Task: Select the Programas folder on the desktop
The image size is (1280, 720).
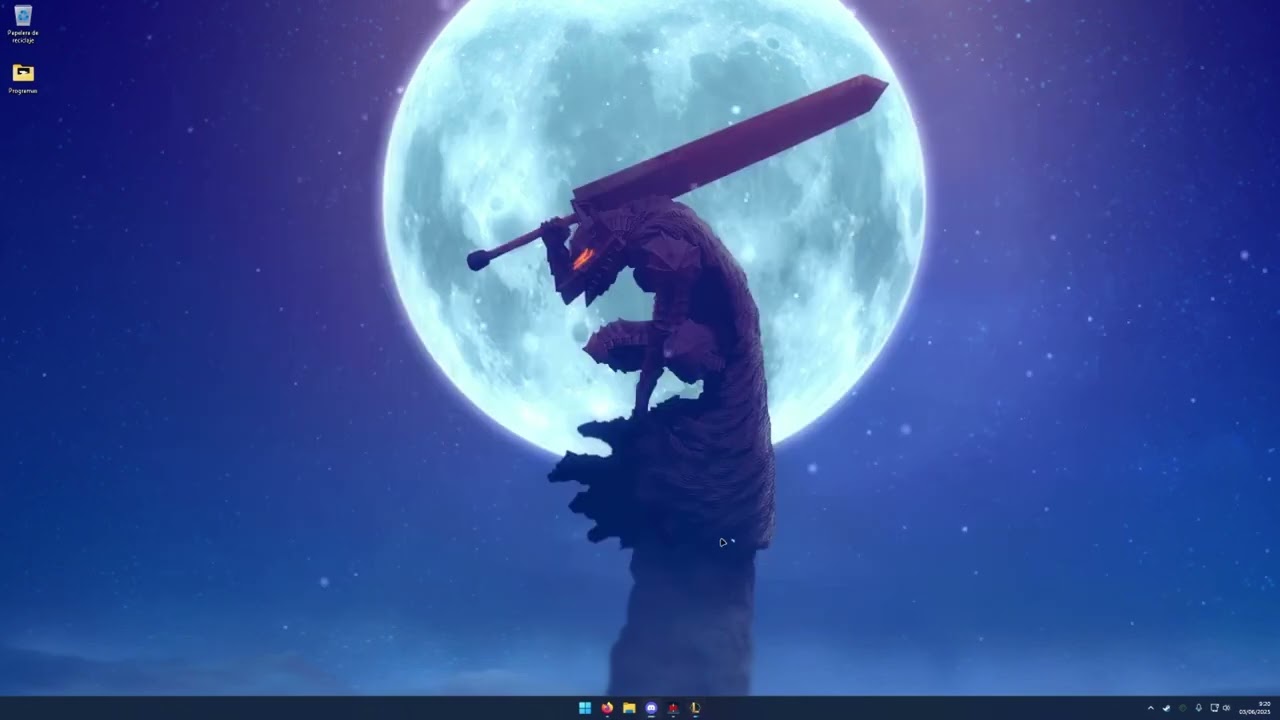Action: point(23,77)
